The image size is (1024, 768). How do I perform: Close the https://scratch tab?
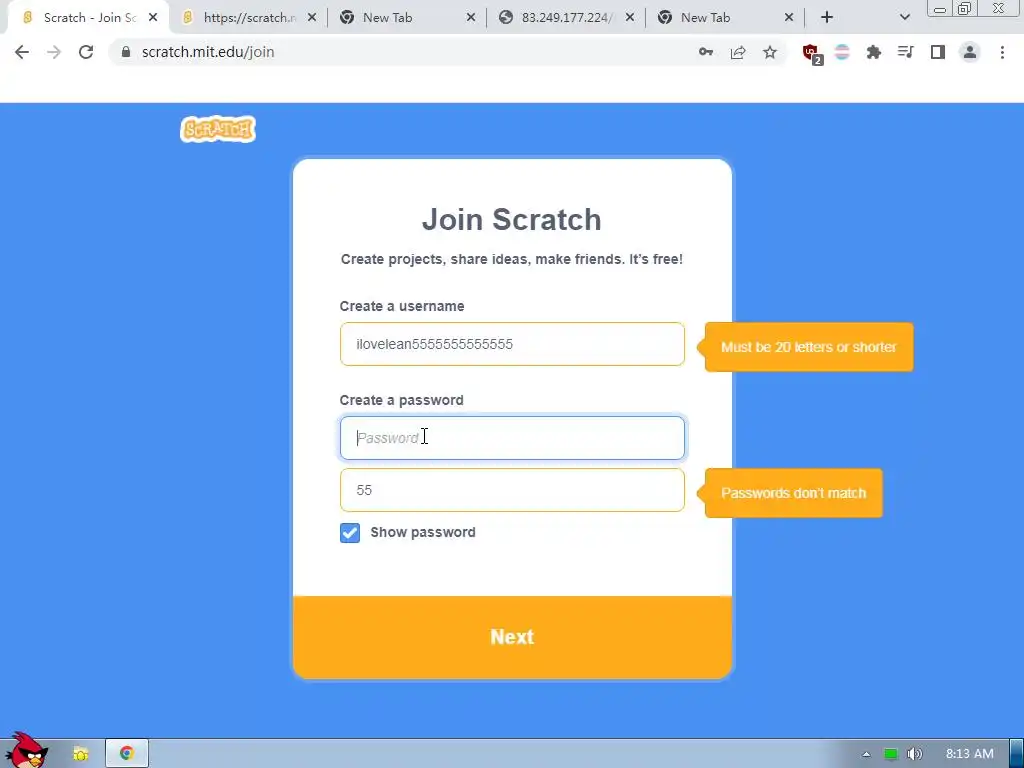312,18
